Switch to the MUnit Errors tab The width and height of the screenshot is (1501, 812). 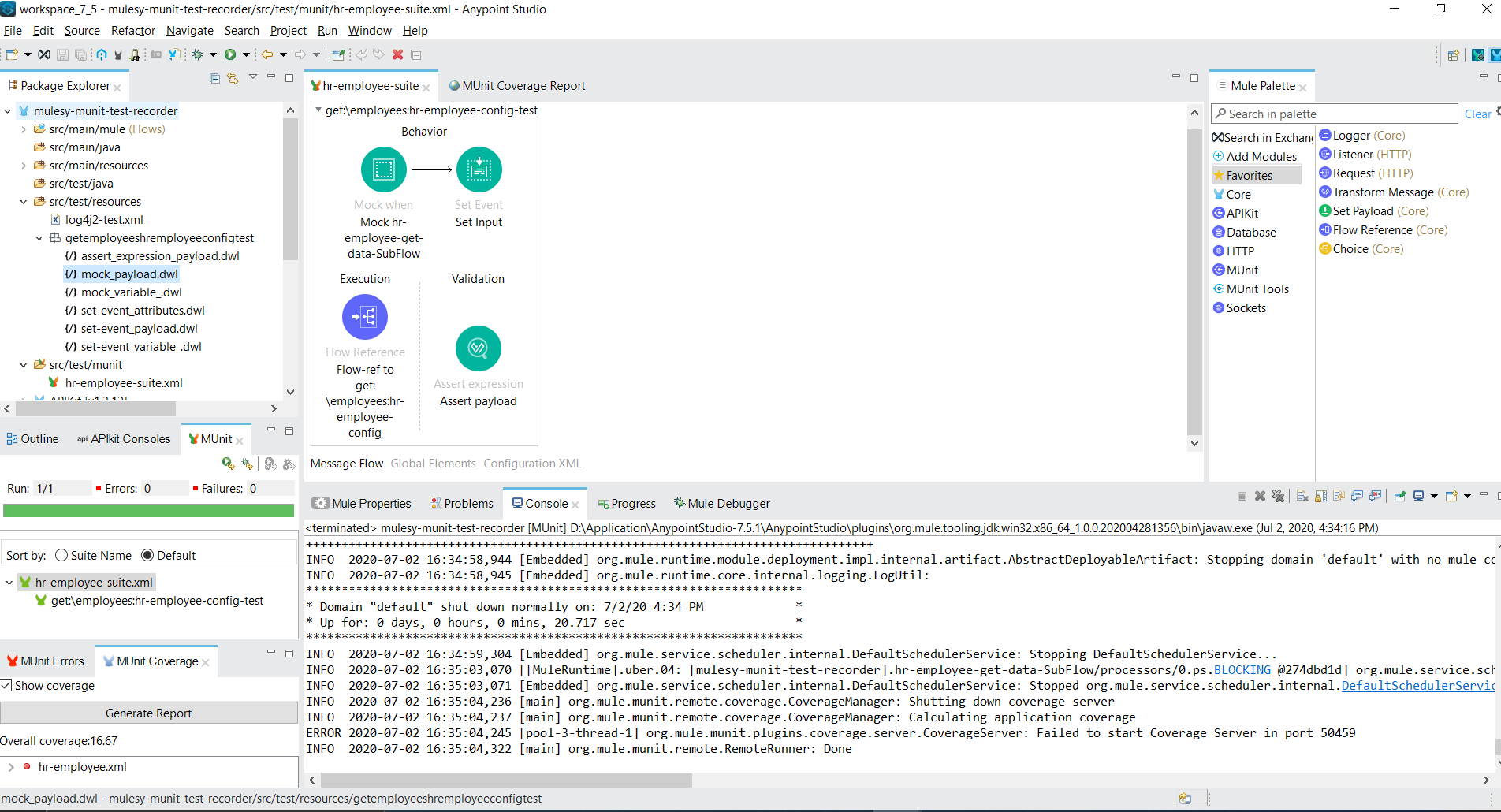[x=45, y=661]
